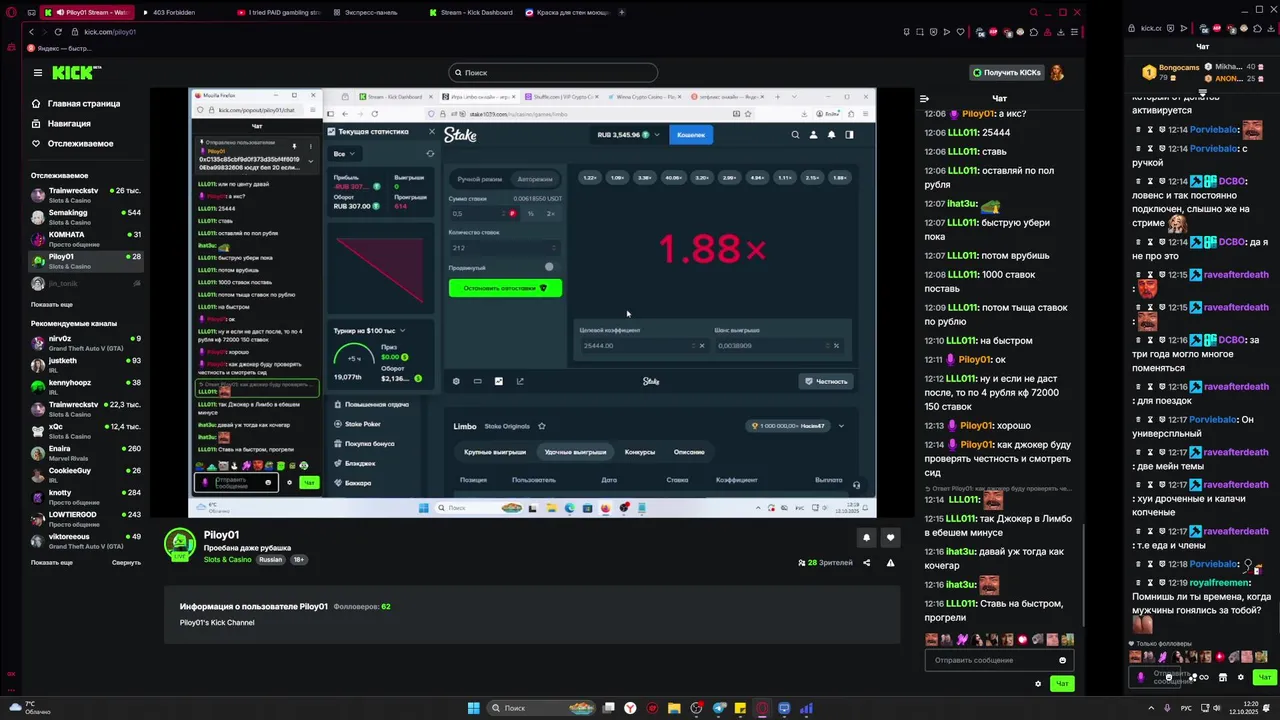1280x720 pixels.
Task: Expand Турнир на $100 тыс. dropdown
Action: coord(371,330)
